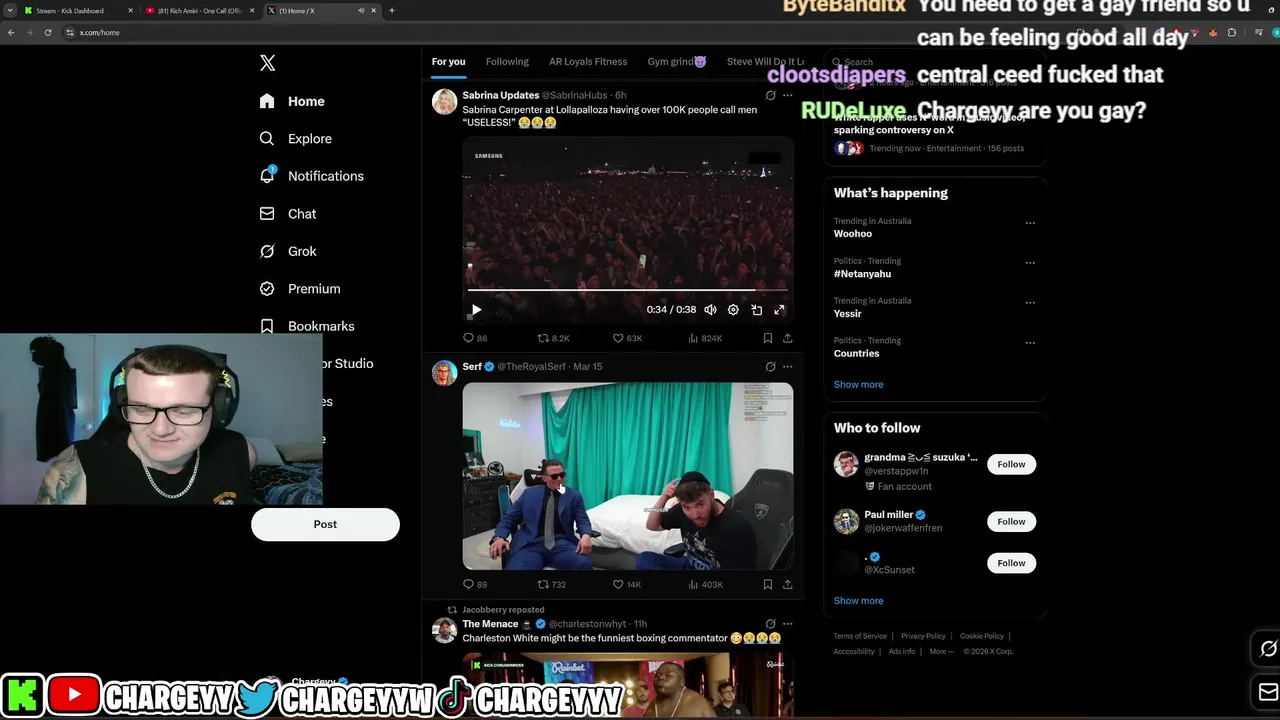Follow Paul miller
Image resolution: width=1280 pixels, height=720 pixels.
[1011, 521]
